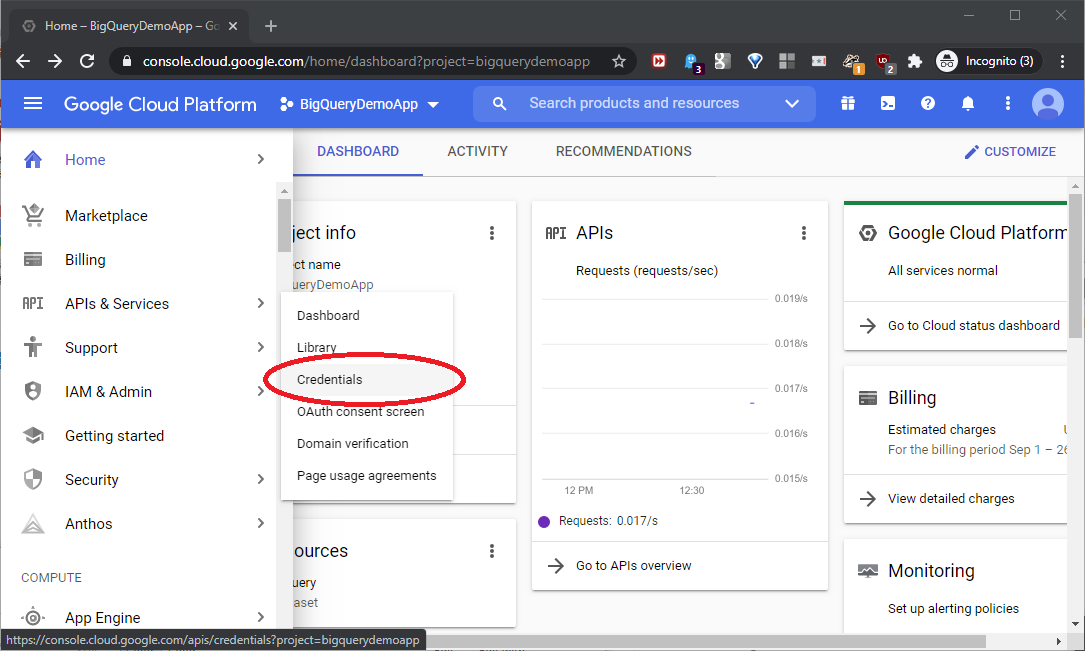
Task: Open the APIs card three-dot menu
Action: tap(803, 233)
